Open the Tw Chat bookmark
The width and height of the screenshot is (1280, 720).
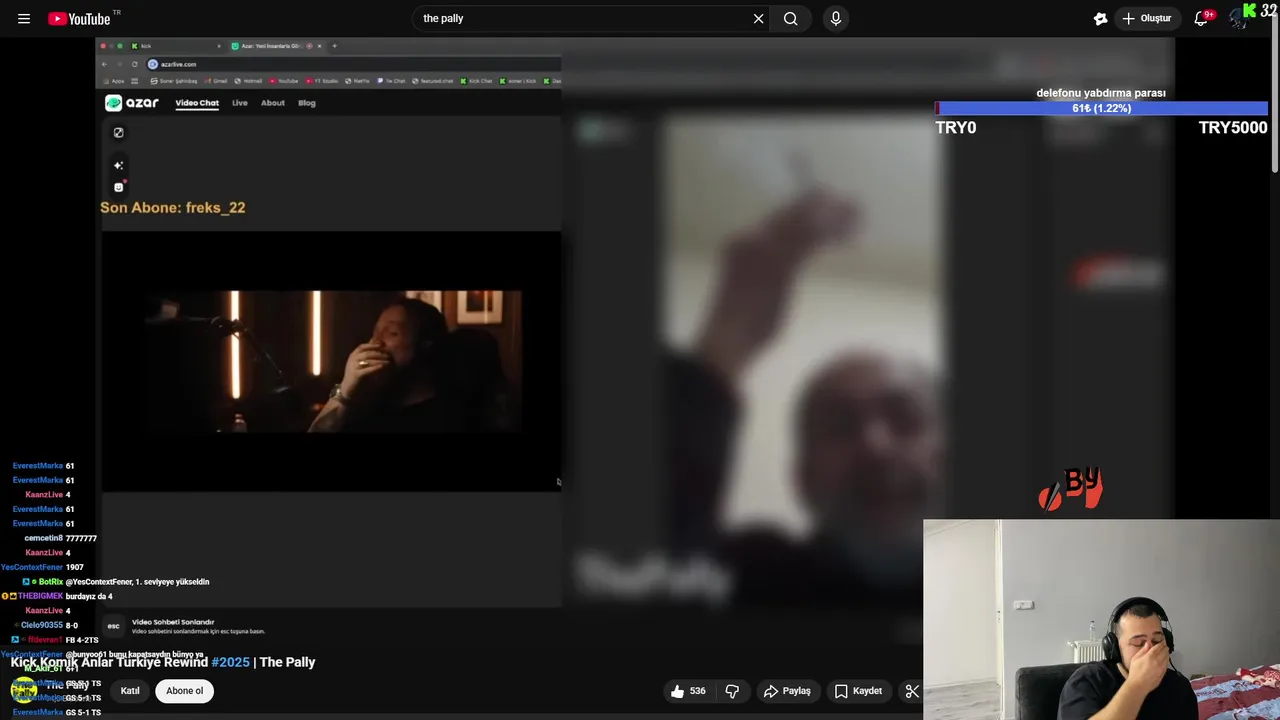(391, 81)
